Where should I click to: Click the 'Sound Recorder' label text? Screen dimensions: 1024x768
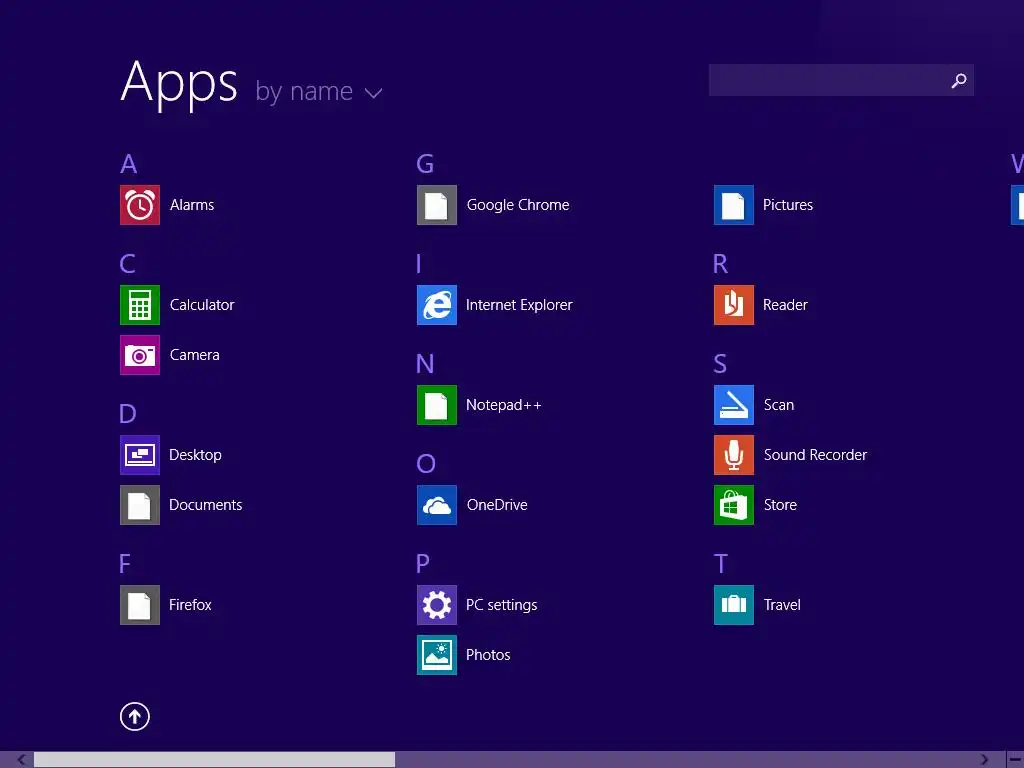816,455
